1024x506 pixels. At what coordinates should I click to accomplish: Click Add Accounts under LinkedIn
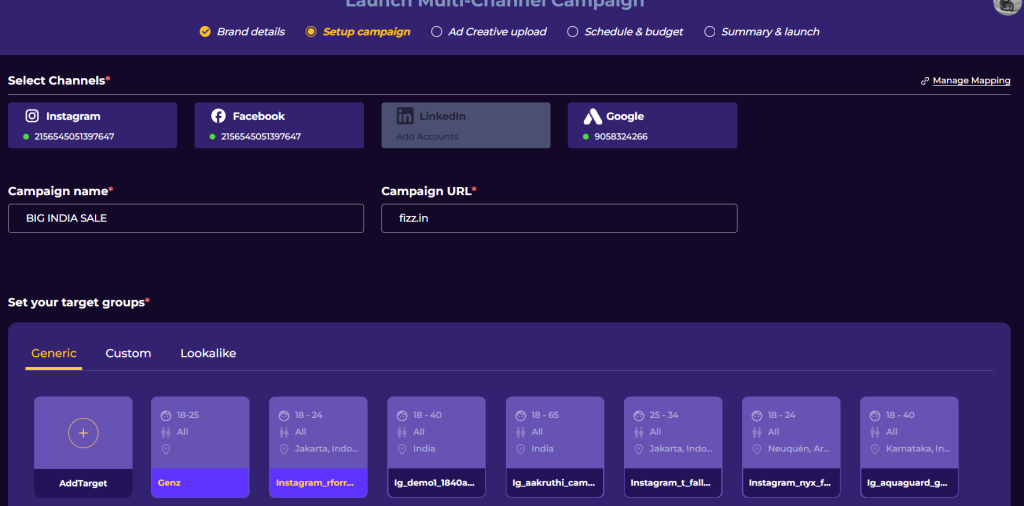click(x=427, y=137)
